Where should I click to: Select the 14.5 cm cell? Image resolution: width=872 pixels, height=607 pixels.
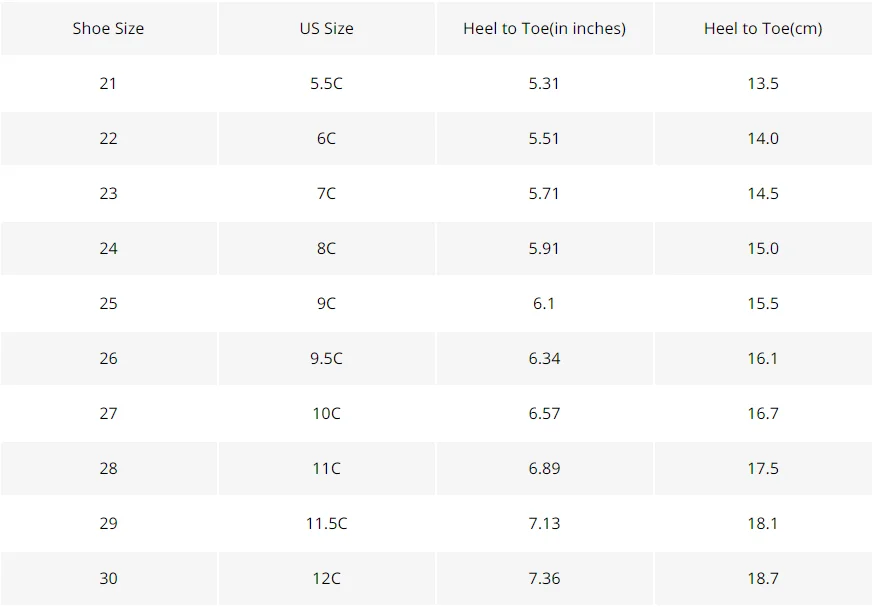763,194
